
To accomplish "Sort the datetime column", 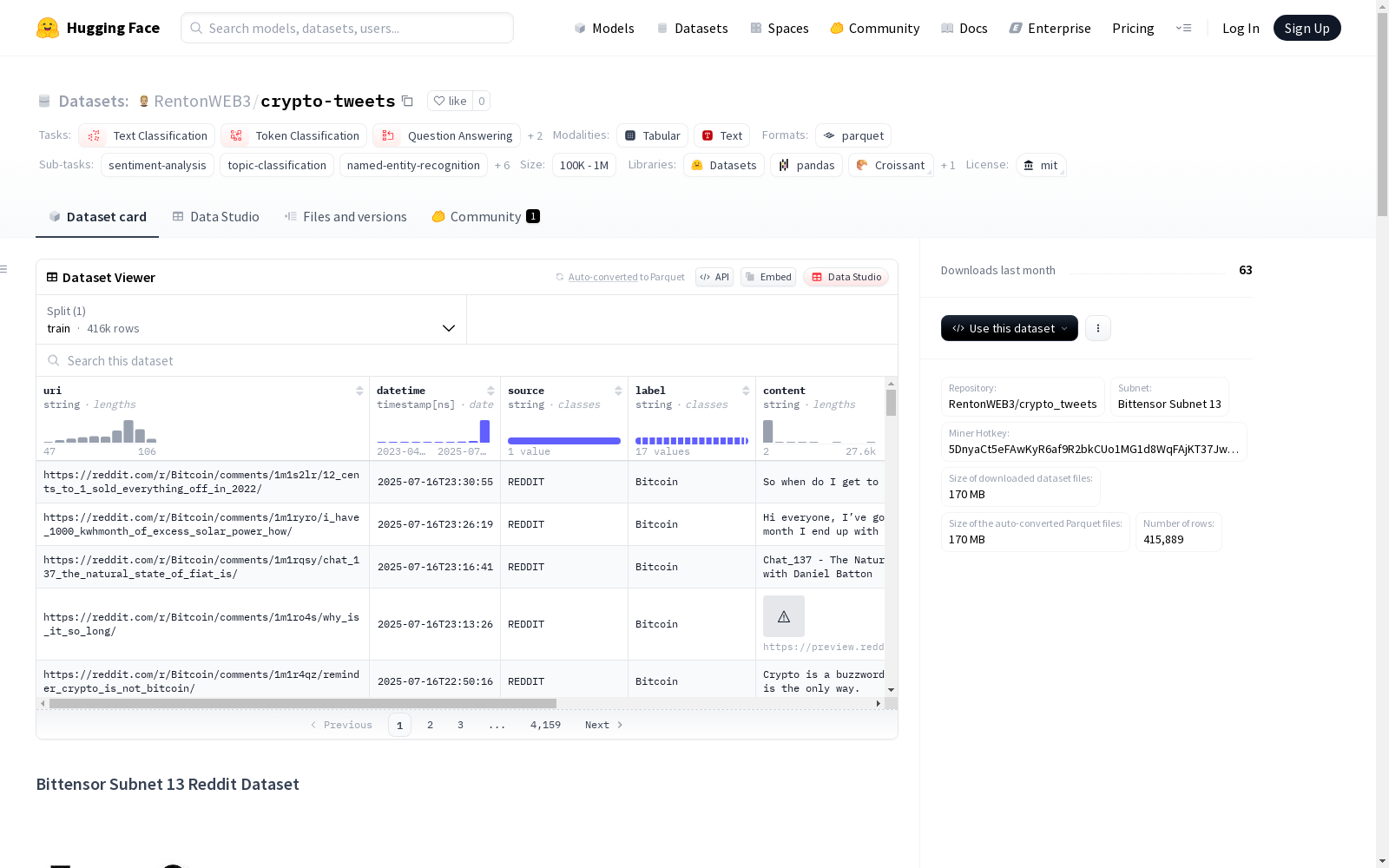I will click(490, 391).
